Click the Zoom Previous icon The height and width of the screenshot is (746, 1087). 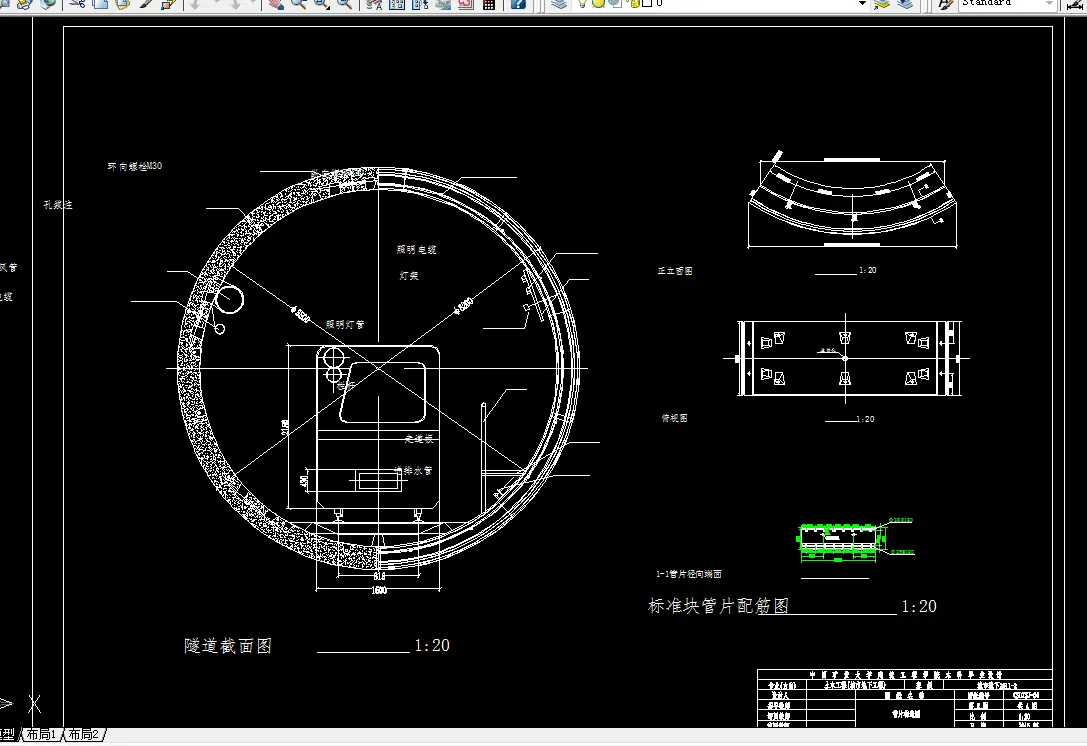(344, 3)
